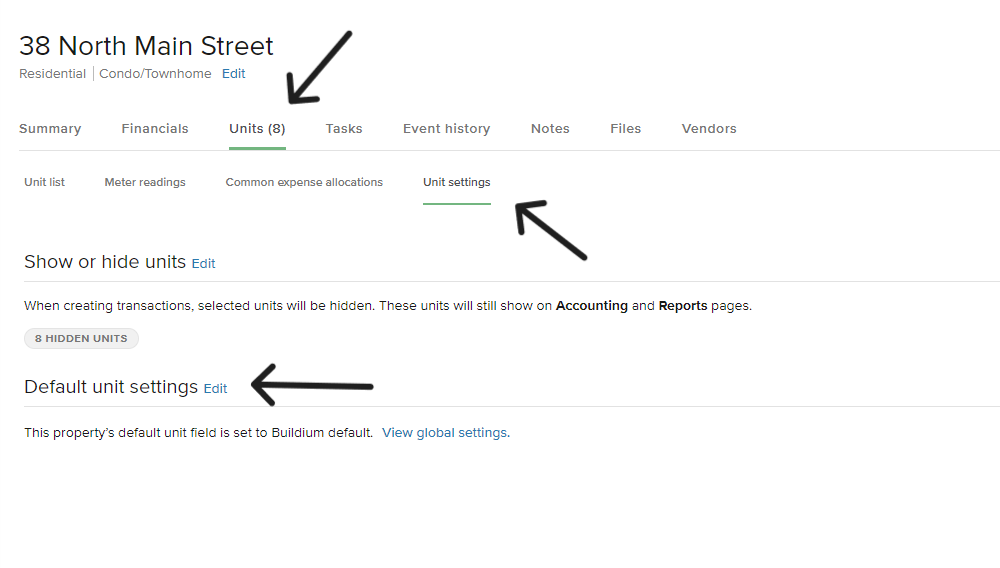This screenshot has width=1000, height=568.
Task: Click the bold Reports text
Action: point(683,306)
